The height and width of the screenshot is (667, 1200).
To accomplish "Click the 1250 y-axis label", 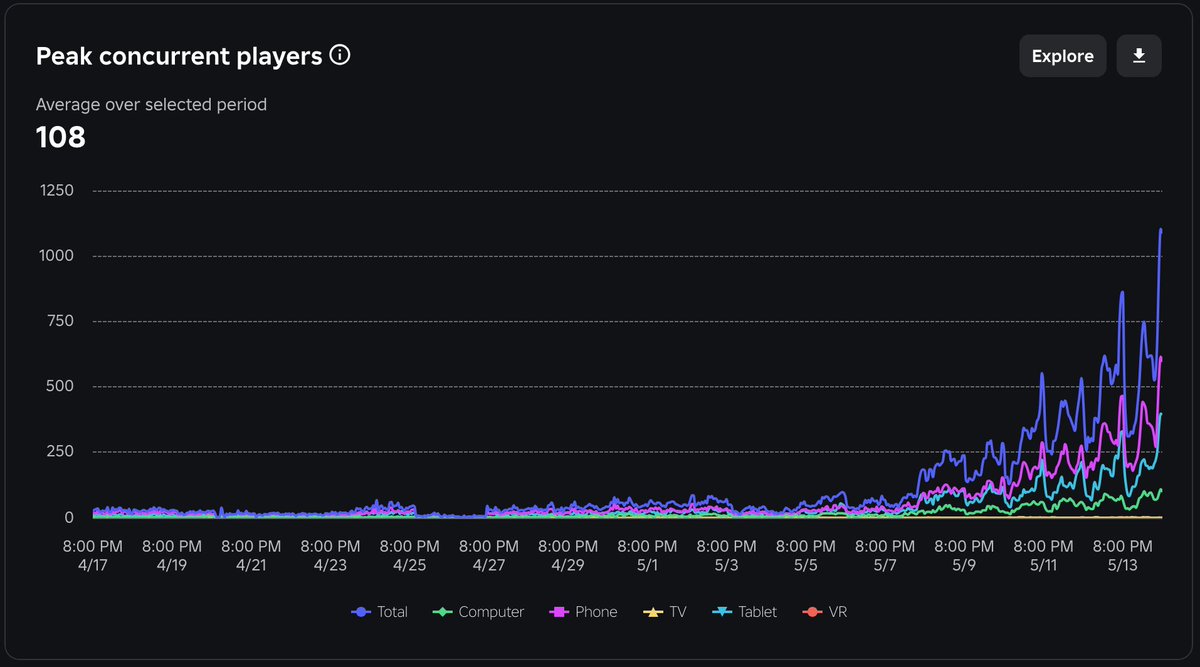I will (56, 190).
